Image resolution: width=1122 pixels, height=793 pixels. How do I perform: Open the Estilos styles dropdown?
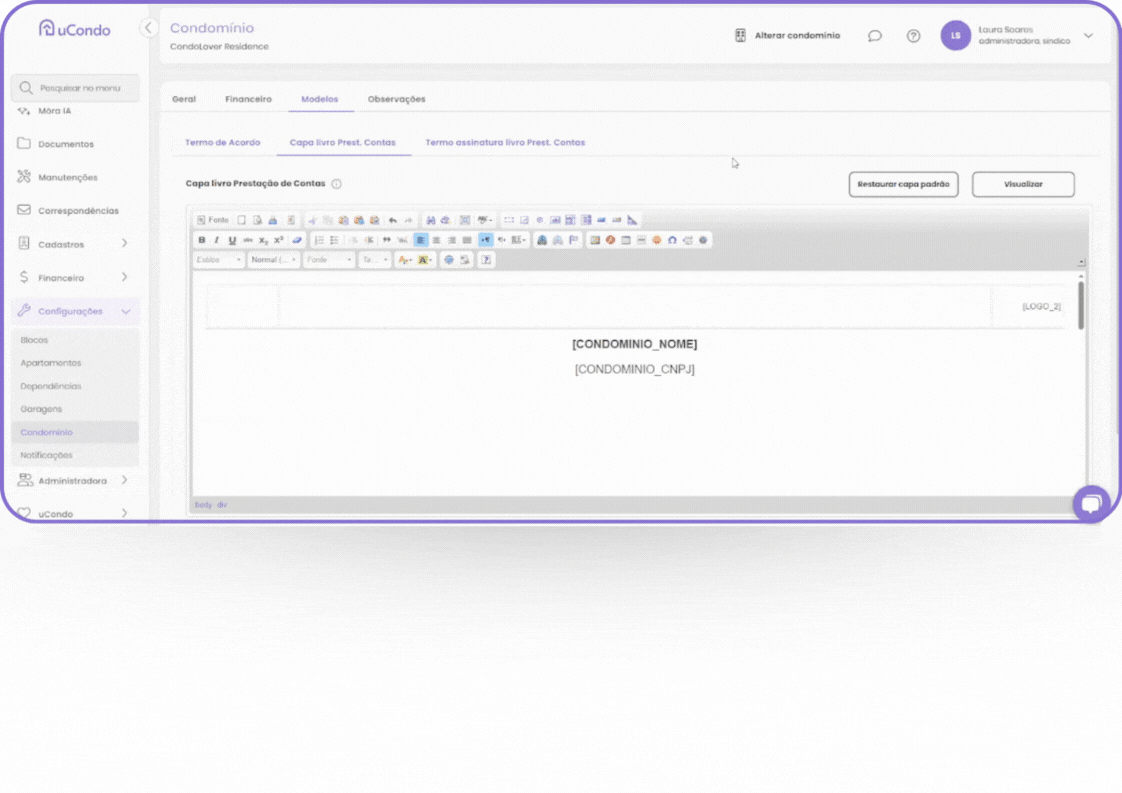(x=218, y=260)
